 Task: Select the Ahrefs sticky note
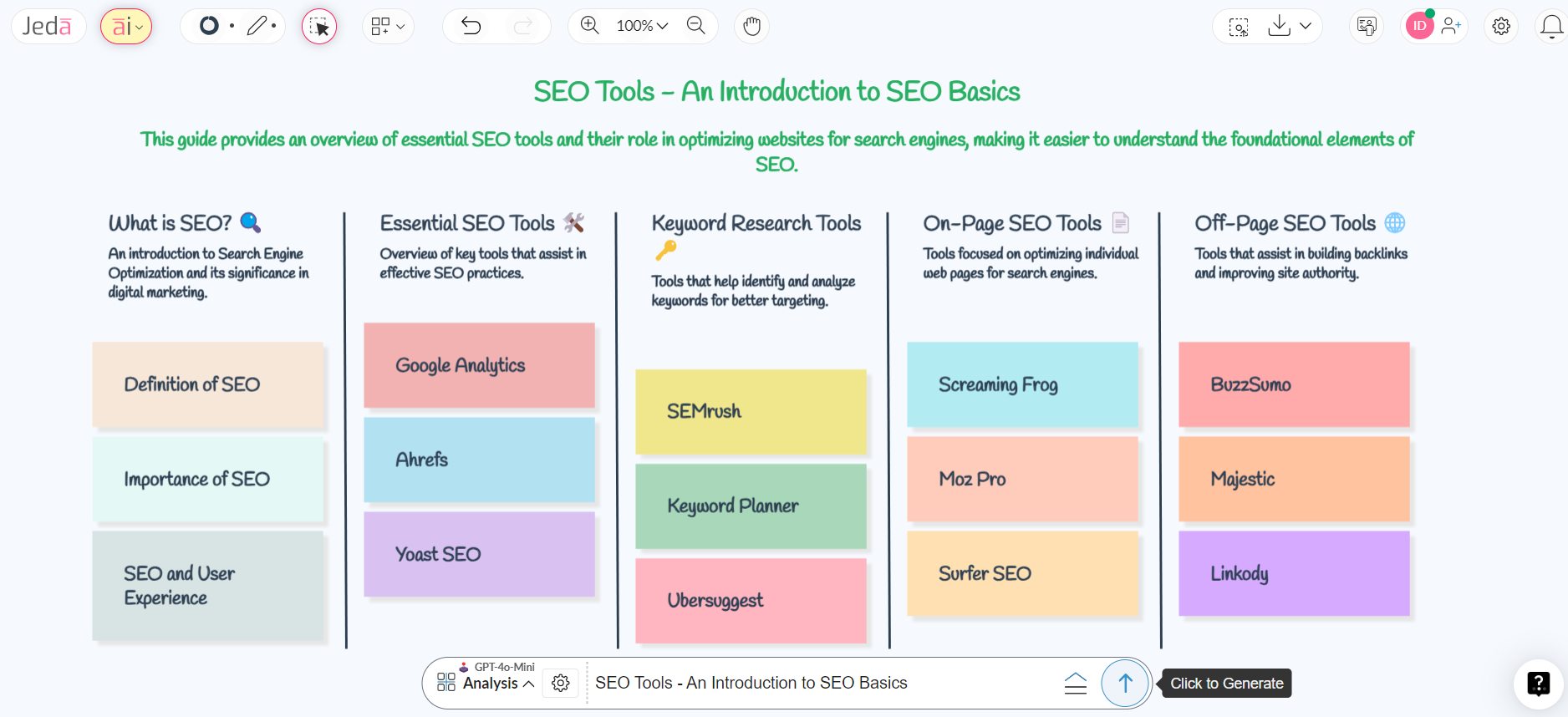(x=480, y=460)
